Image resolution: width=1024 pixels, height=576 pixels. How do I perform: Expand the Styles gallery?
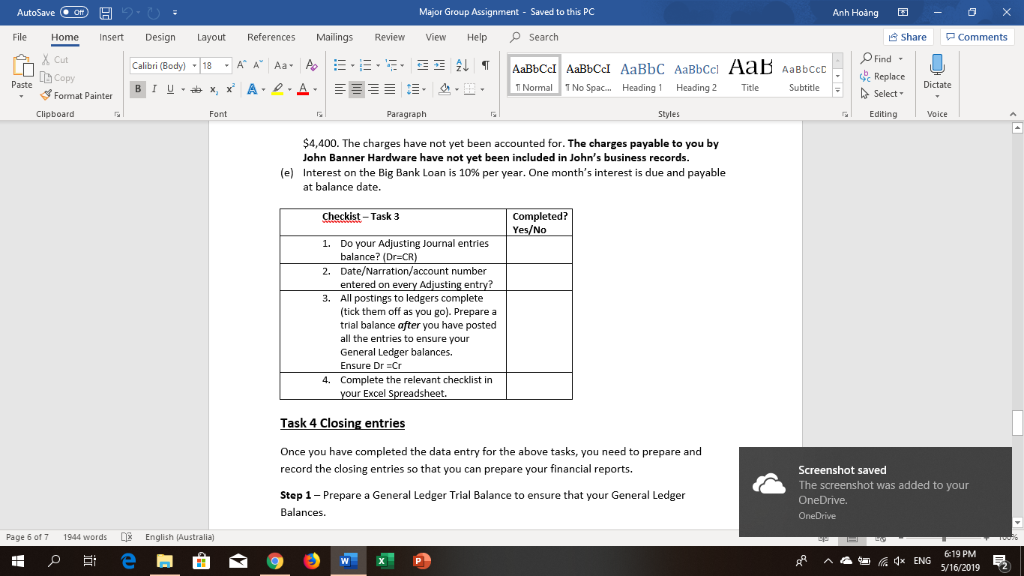point(838,91)
